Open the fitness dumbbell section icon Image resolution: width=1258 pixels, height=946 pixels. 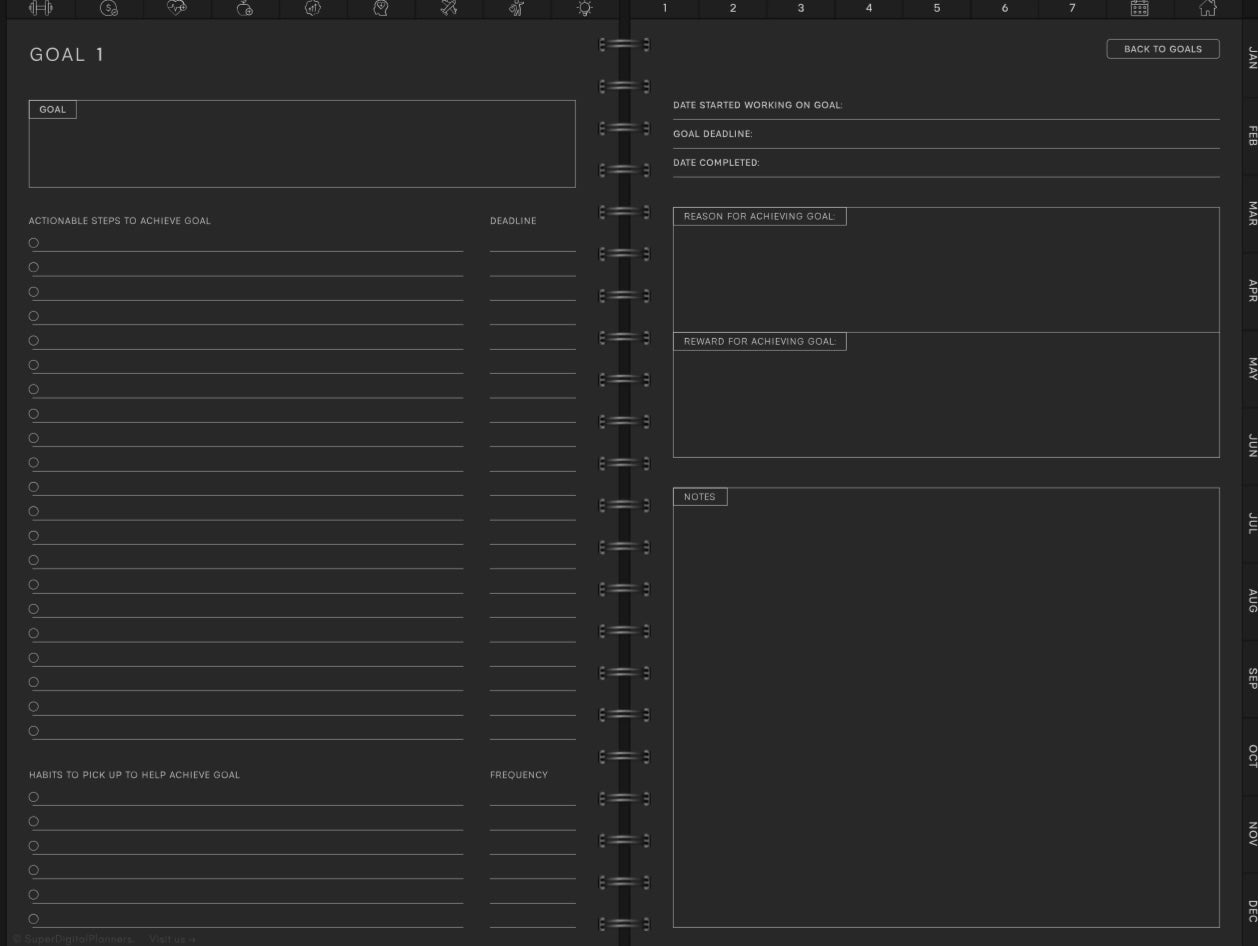(x=41, y=8)
